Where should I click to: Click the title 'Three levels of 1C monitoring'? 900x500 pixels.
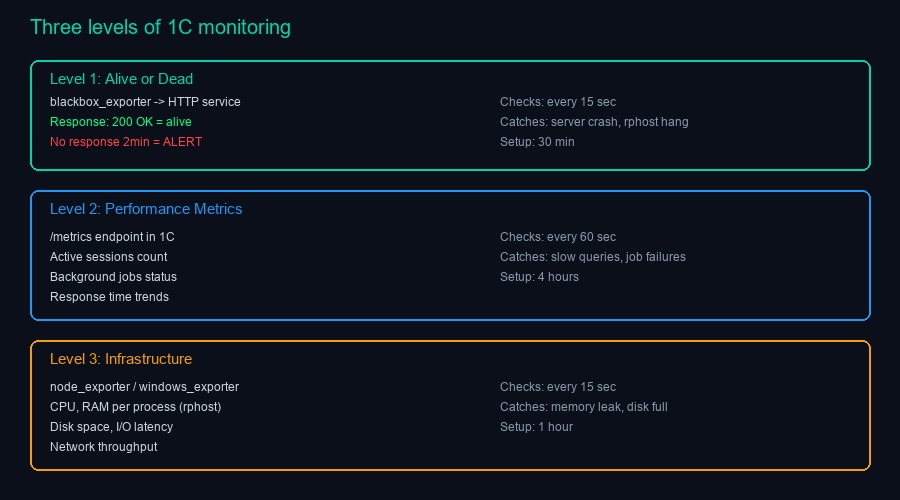coord(160,27)
